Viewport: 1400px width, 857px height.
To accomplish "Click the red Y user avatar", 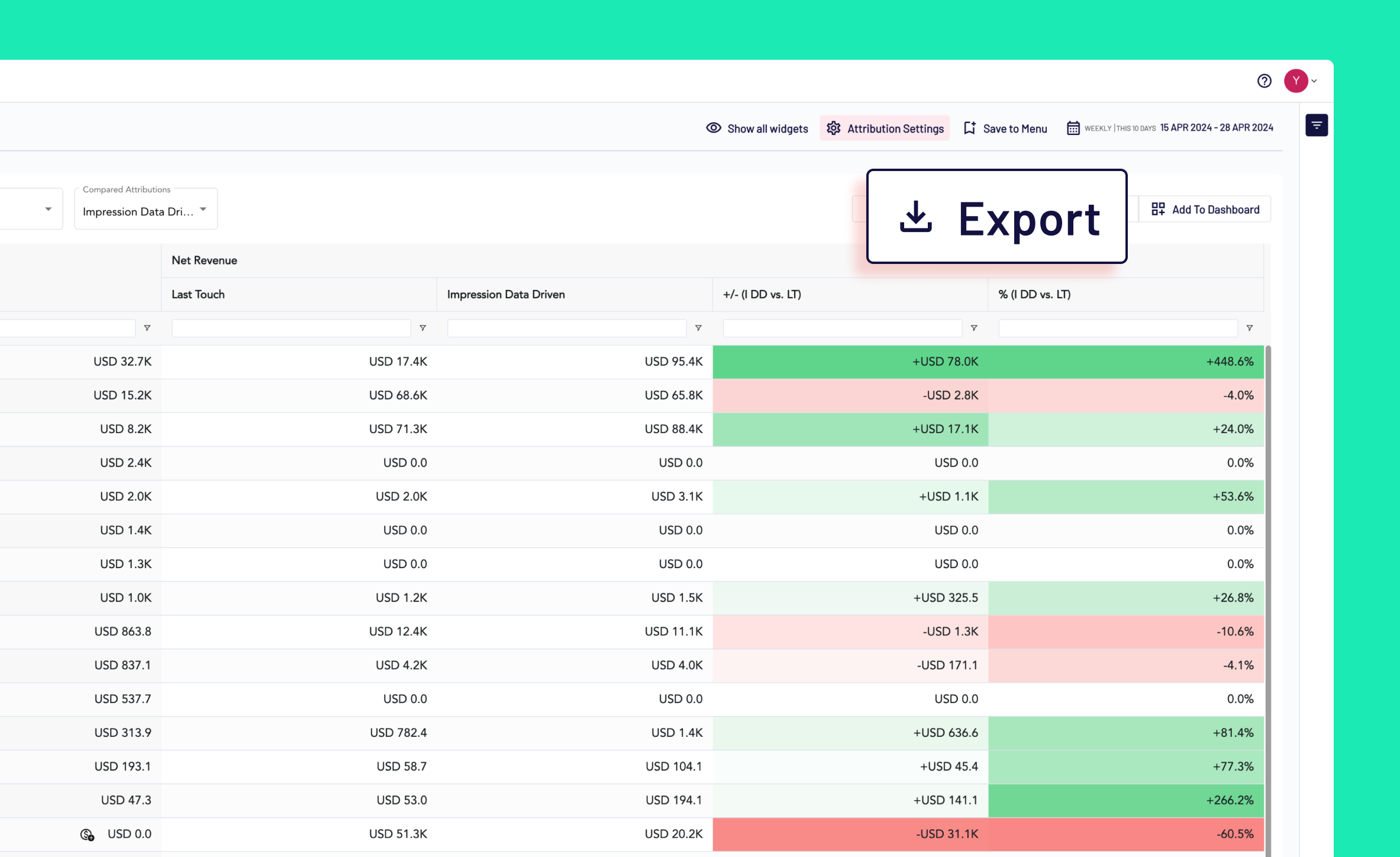I will [x=1296, y=81].
